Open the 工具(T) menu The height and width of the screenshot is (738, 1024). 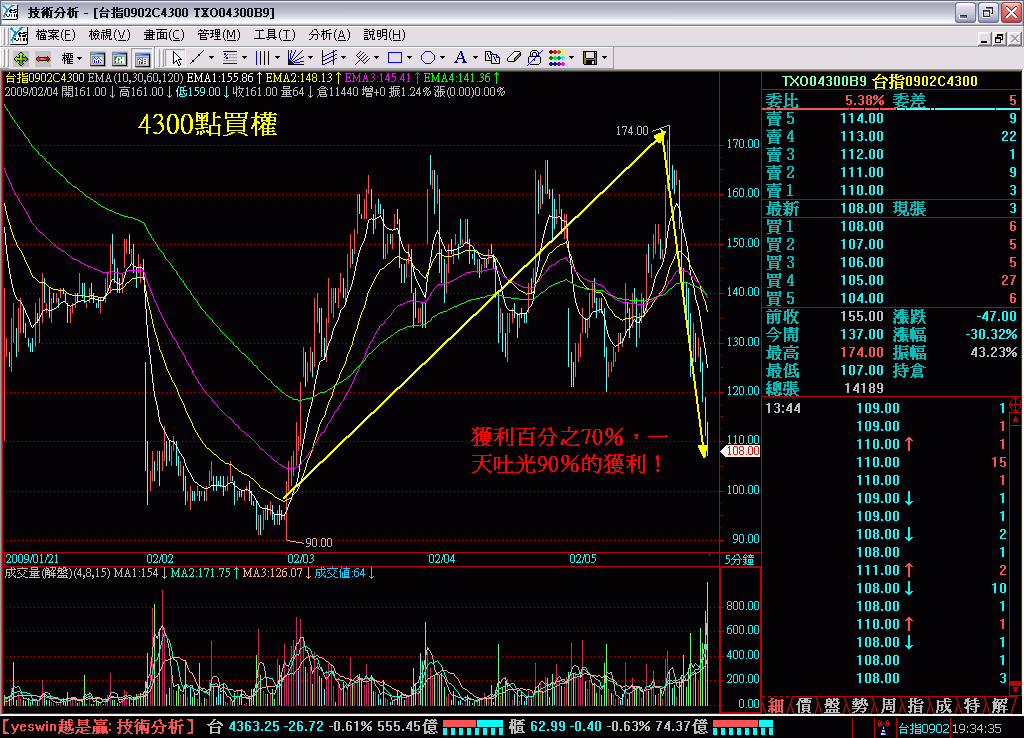(x=274, y=35)
